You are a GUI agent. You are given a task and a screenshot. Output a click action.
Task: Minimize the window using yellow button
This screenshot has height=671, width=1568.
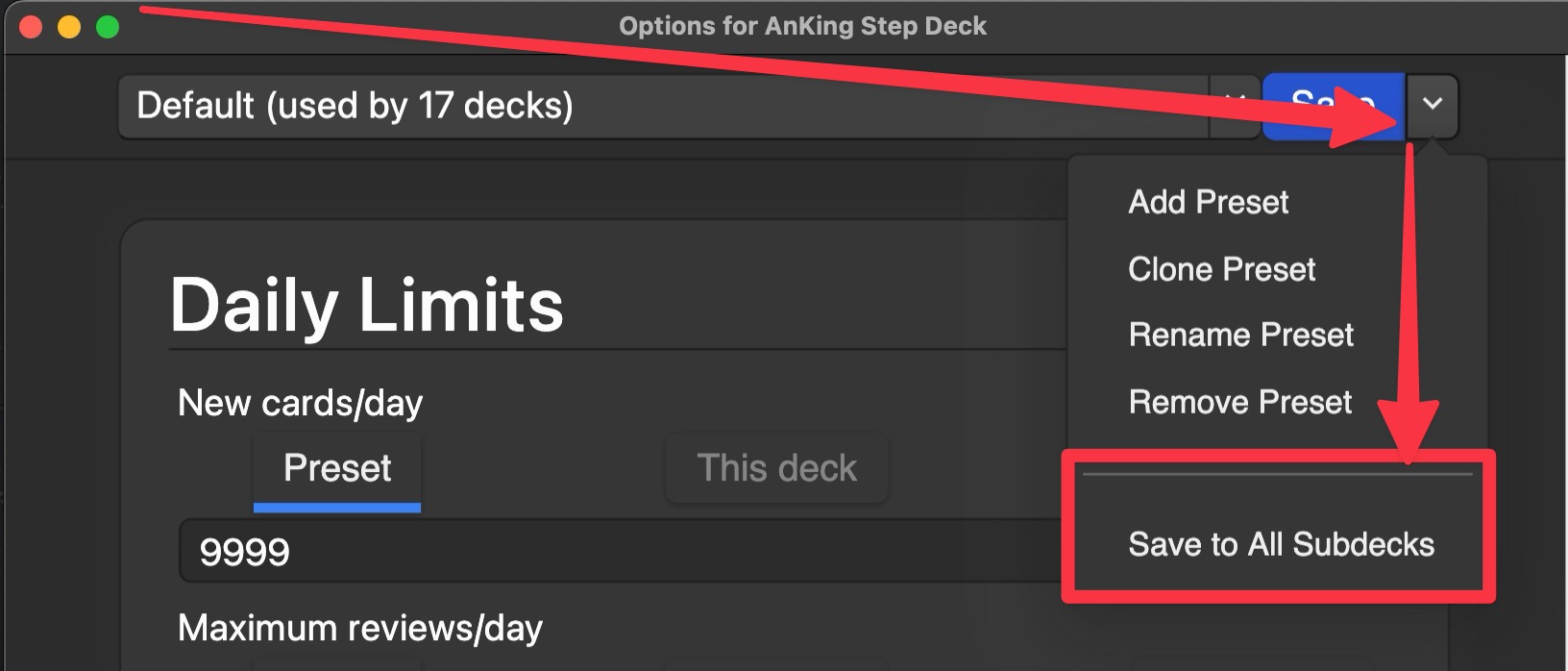tap(69, 26)
